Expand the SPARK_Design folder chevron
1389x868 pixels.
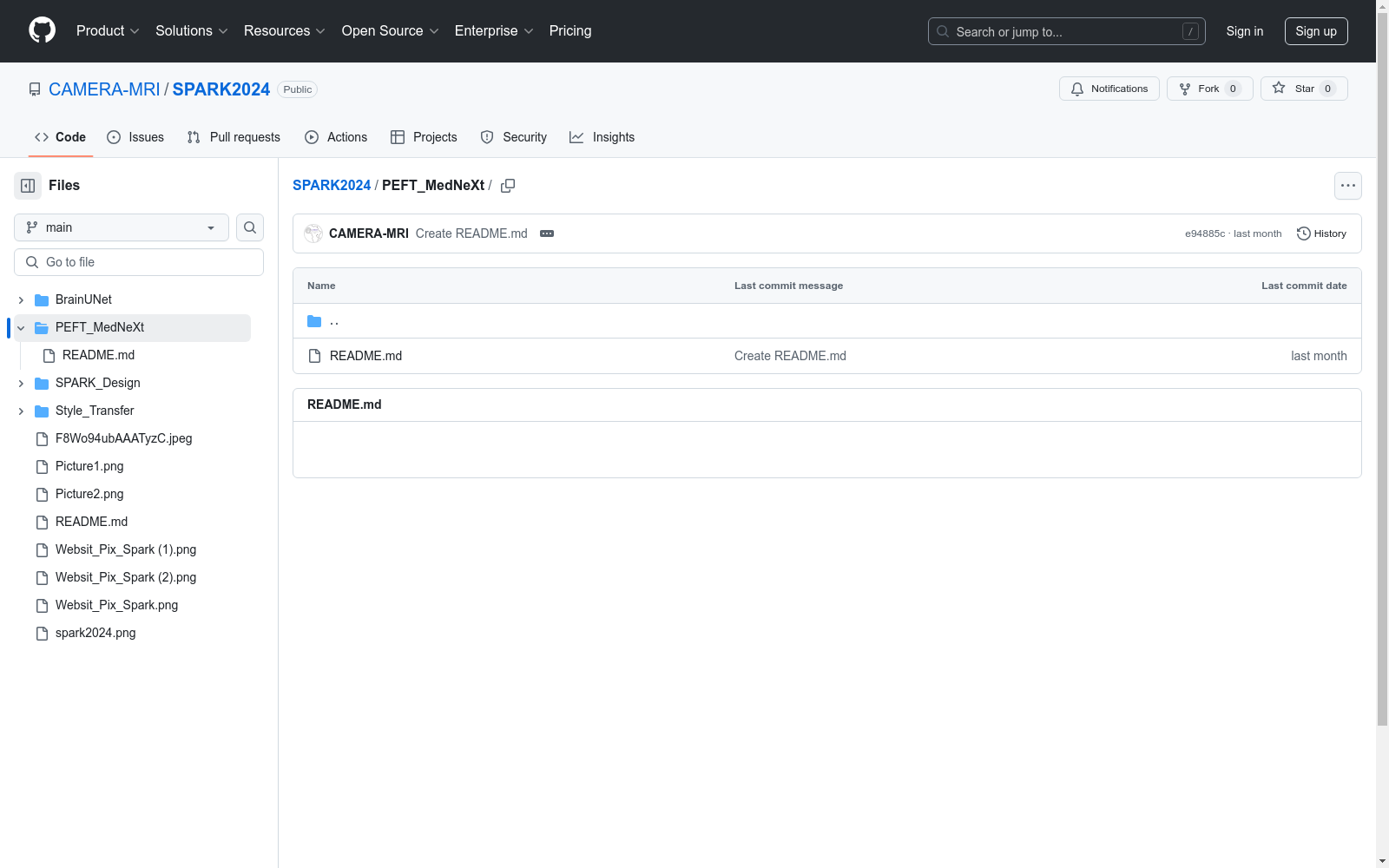click(21, 384)
